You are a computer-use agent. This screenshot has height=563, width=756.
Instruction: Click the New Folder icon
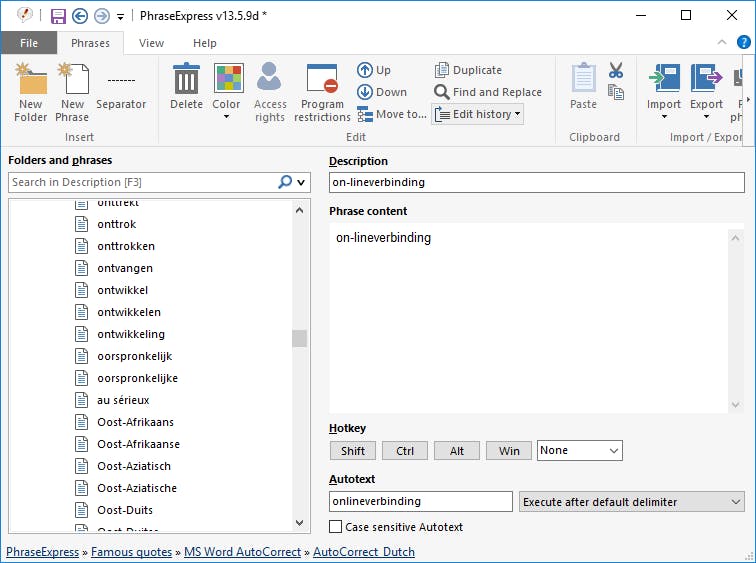point(30,92)
